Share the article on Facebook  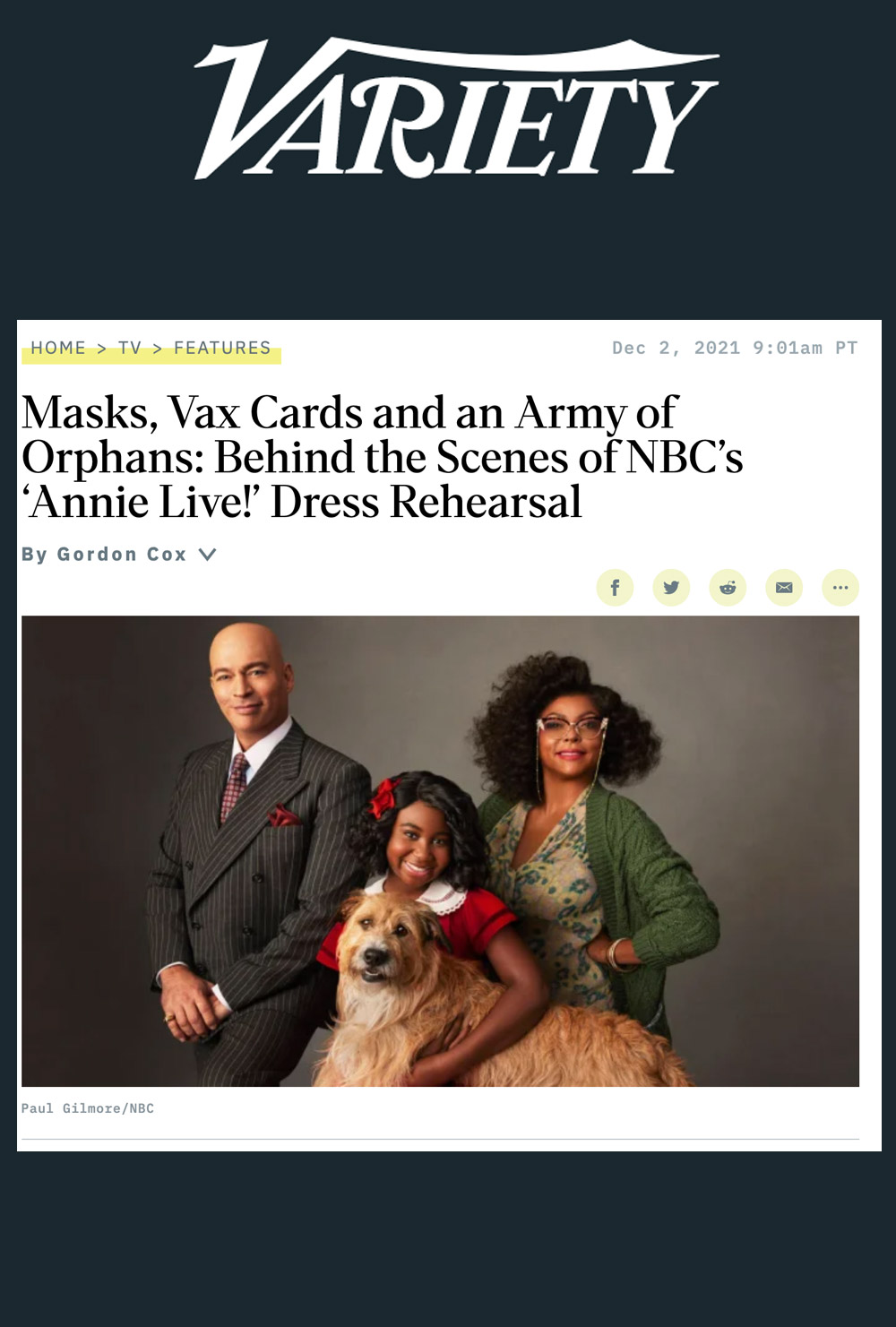(615, 588)
